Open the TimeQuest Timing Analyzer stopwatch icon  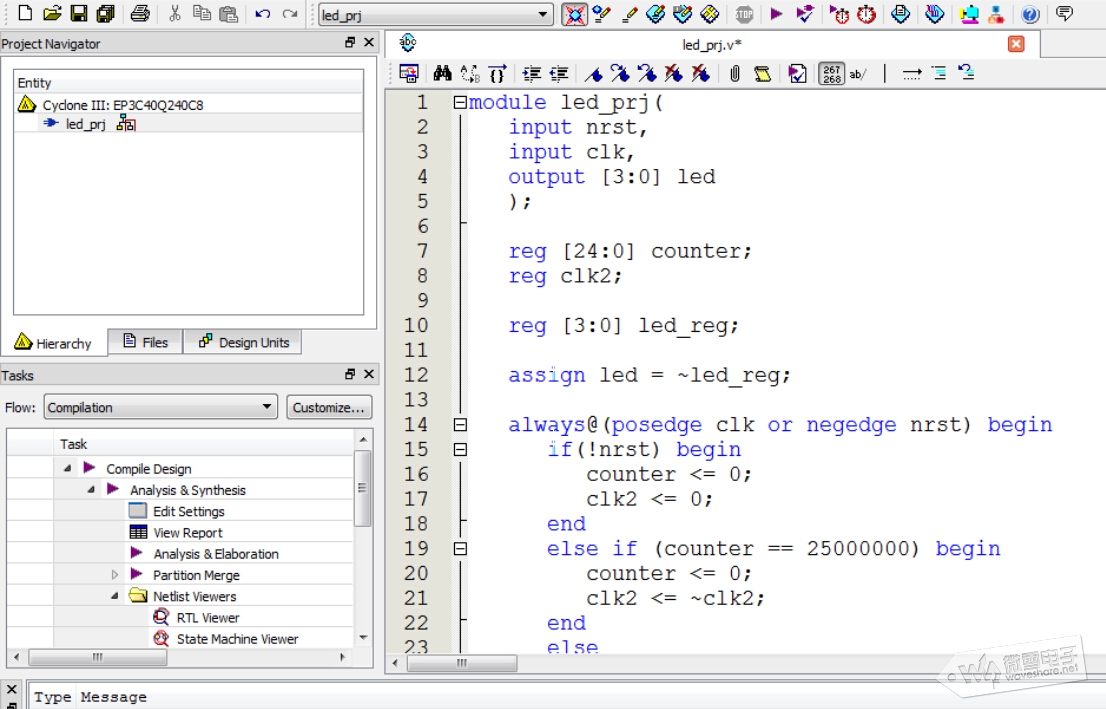coord(866,13)
